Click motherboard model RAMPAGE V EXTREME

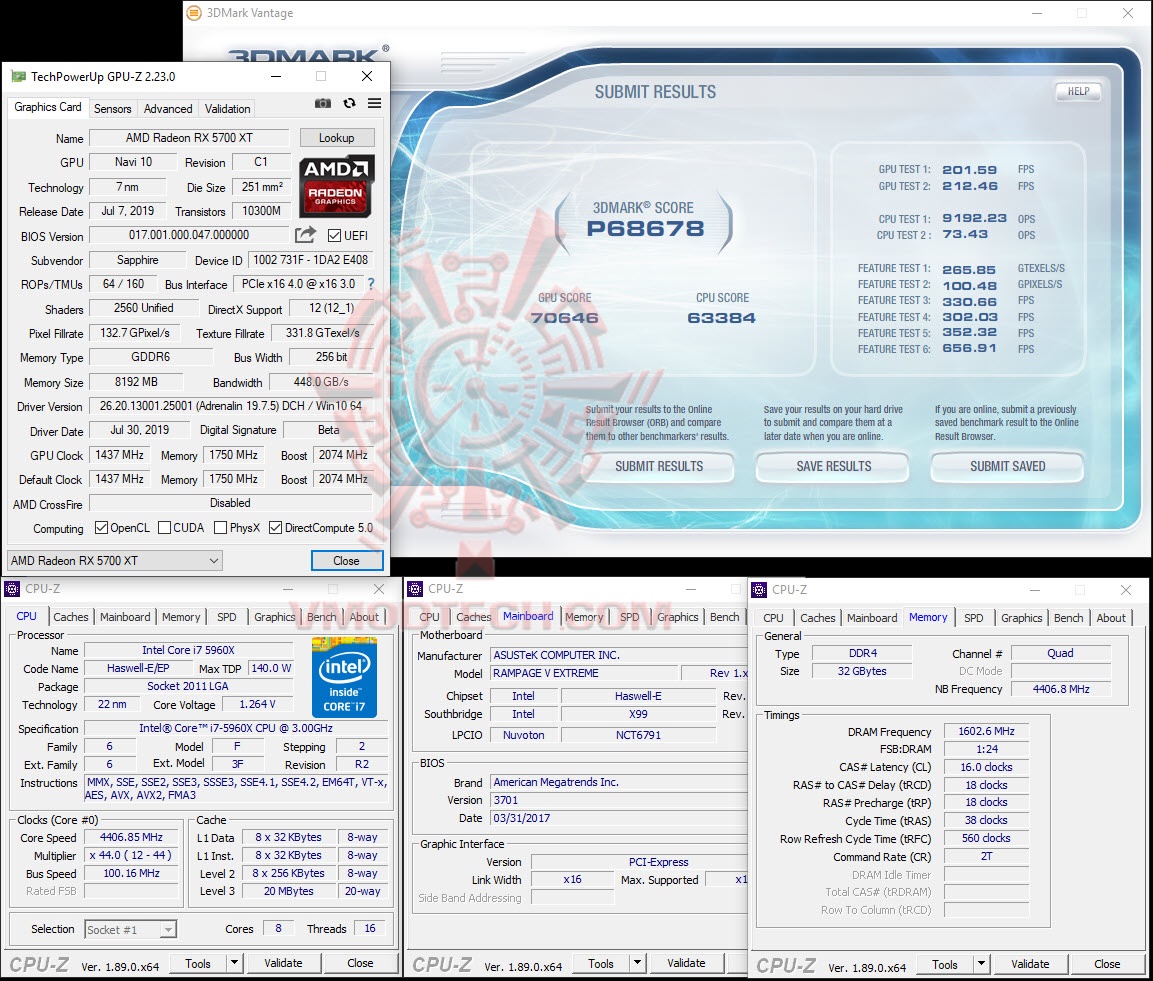[x=583, y=673]
